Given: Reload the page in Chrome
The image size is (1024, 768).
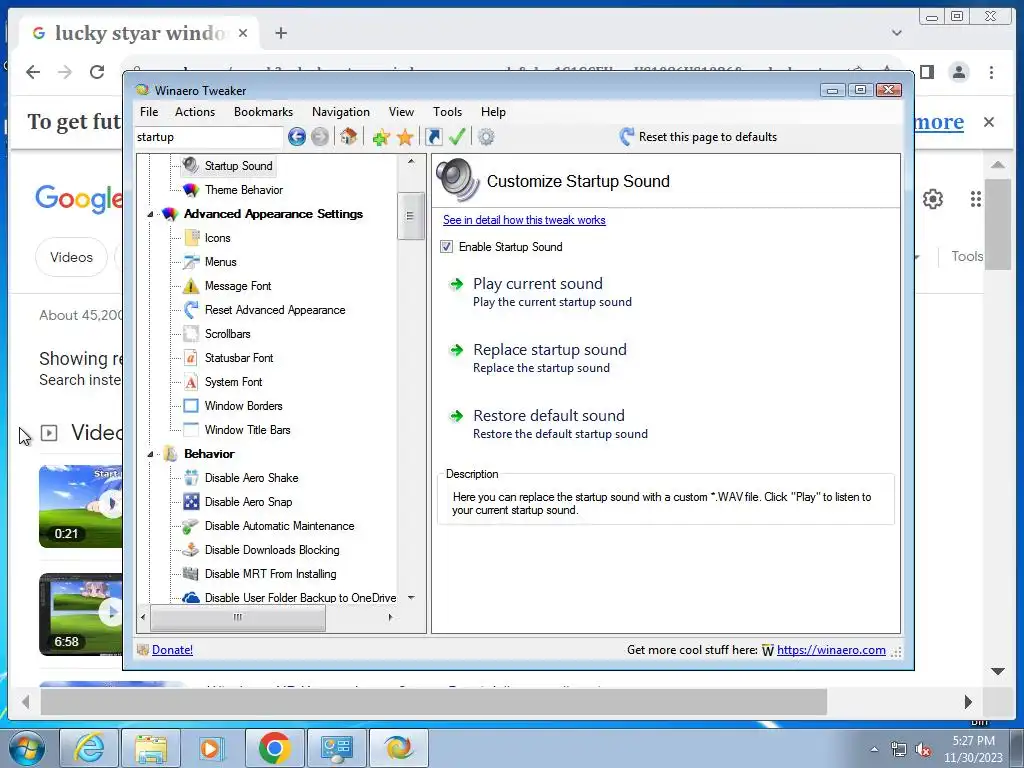Looking at the screenshot, I should click(97, 72).
